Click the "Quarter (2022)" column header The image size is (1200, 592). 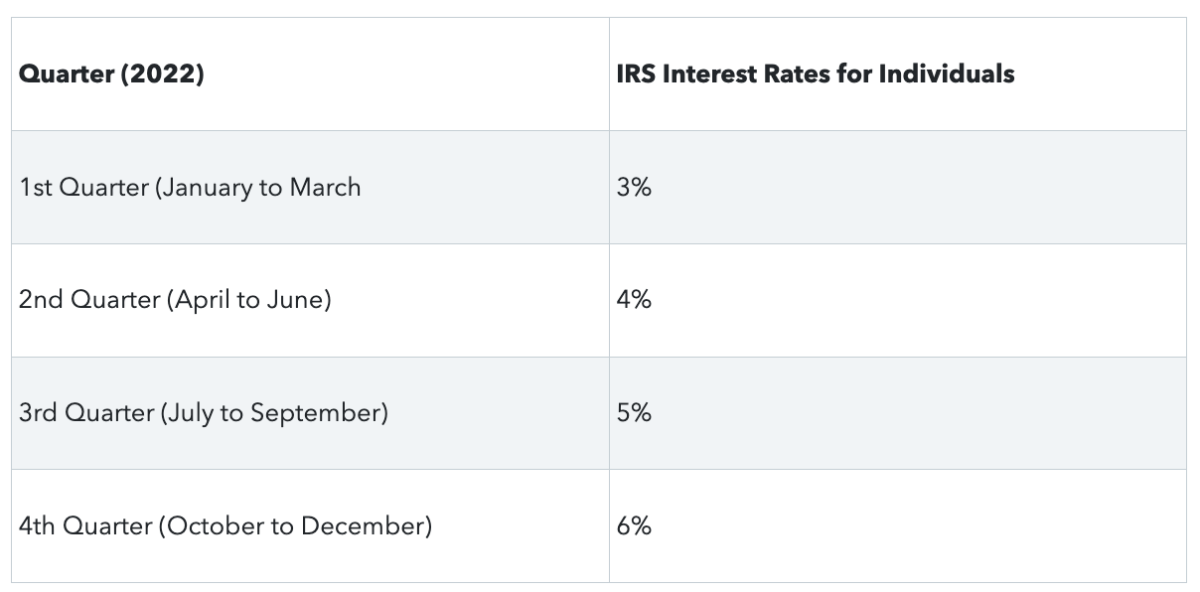click(x=111, y=75)
